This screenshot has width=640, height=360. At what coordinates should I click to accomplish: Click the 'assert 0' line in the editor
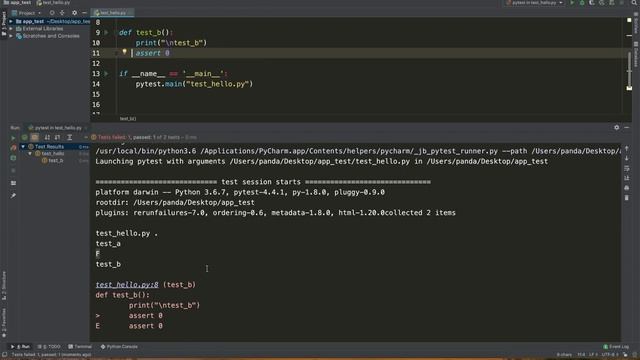pyautogui.click(x=152, y=53)
